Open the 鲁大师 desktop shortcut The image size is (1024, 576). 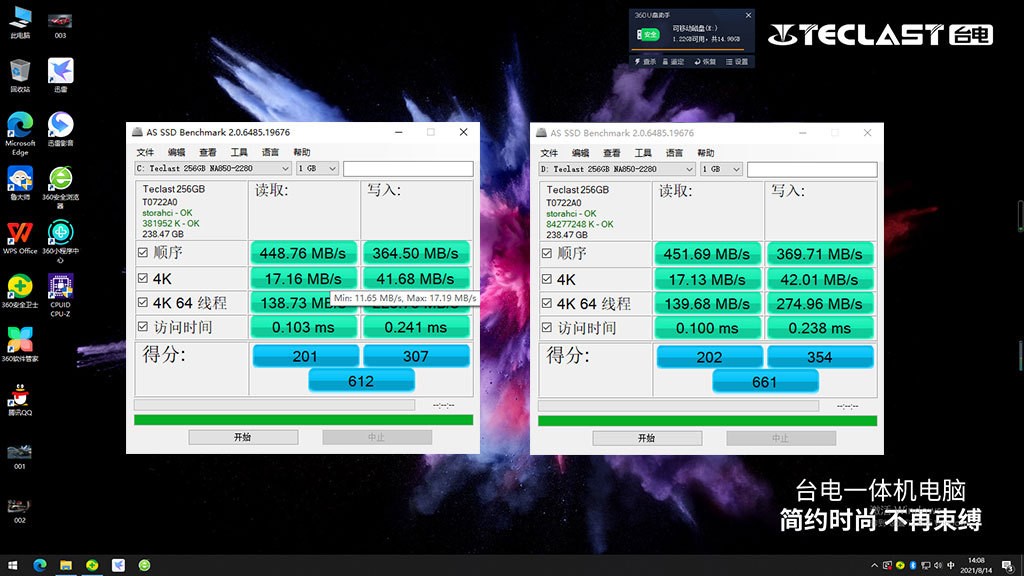point(20,180)
